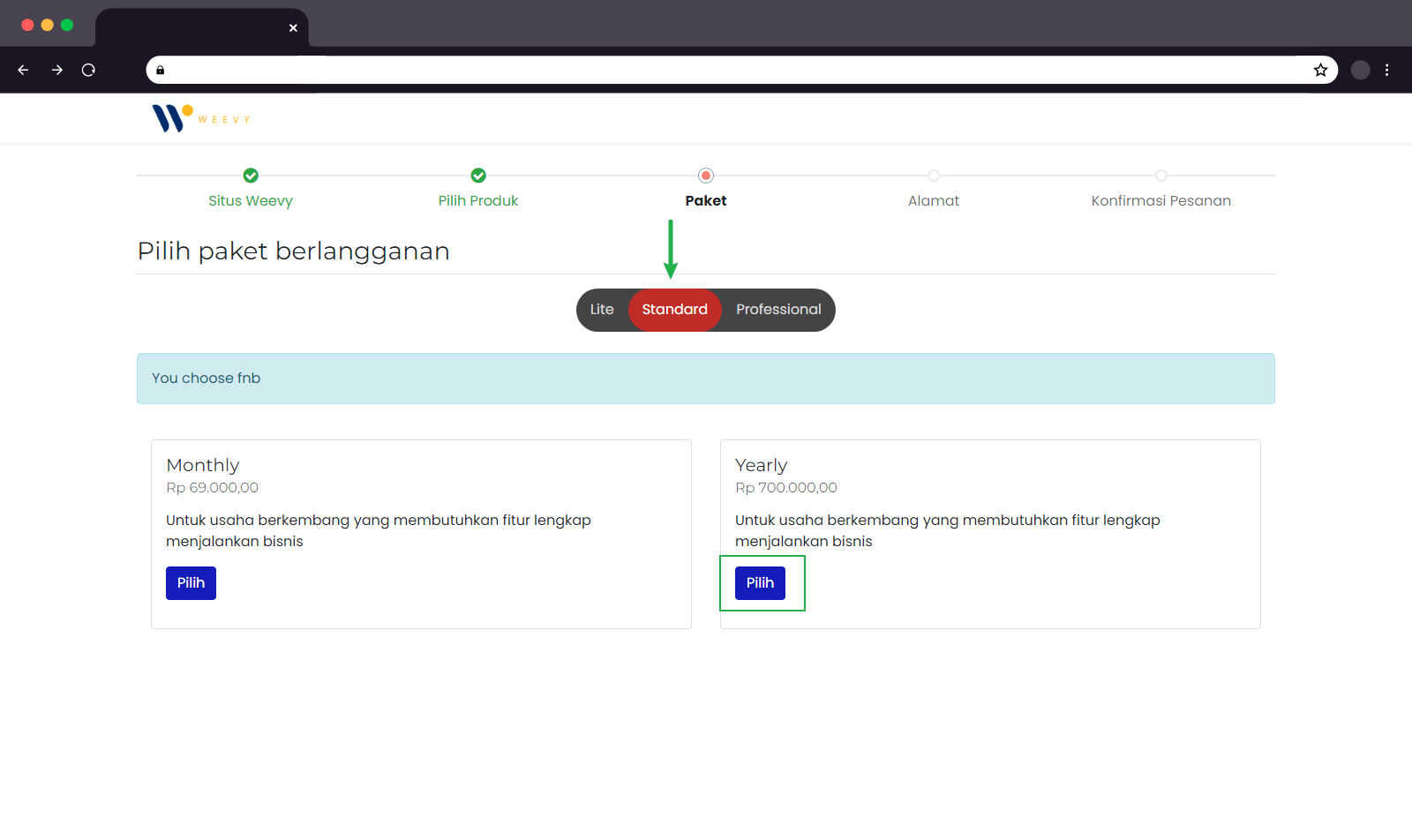
Task: Open the browser profile avatar icon
Action: [1360, 70]
